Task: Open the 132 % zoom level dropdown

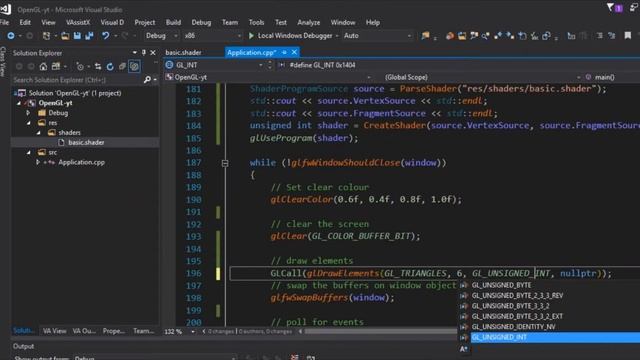Action: [193, 331]
